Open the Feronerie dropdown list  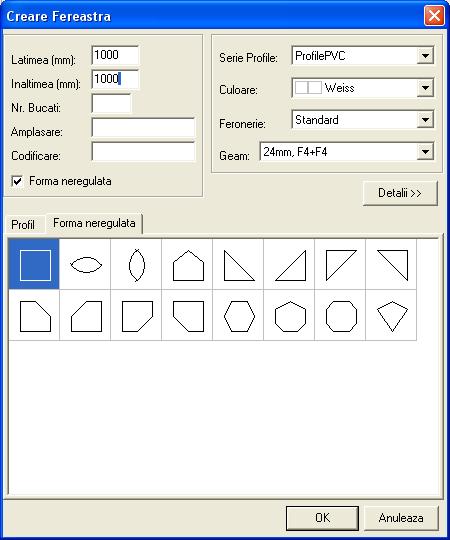(x=425, y=120)
